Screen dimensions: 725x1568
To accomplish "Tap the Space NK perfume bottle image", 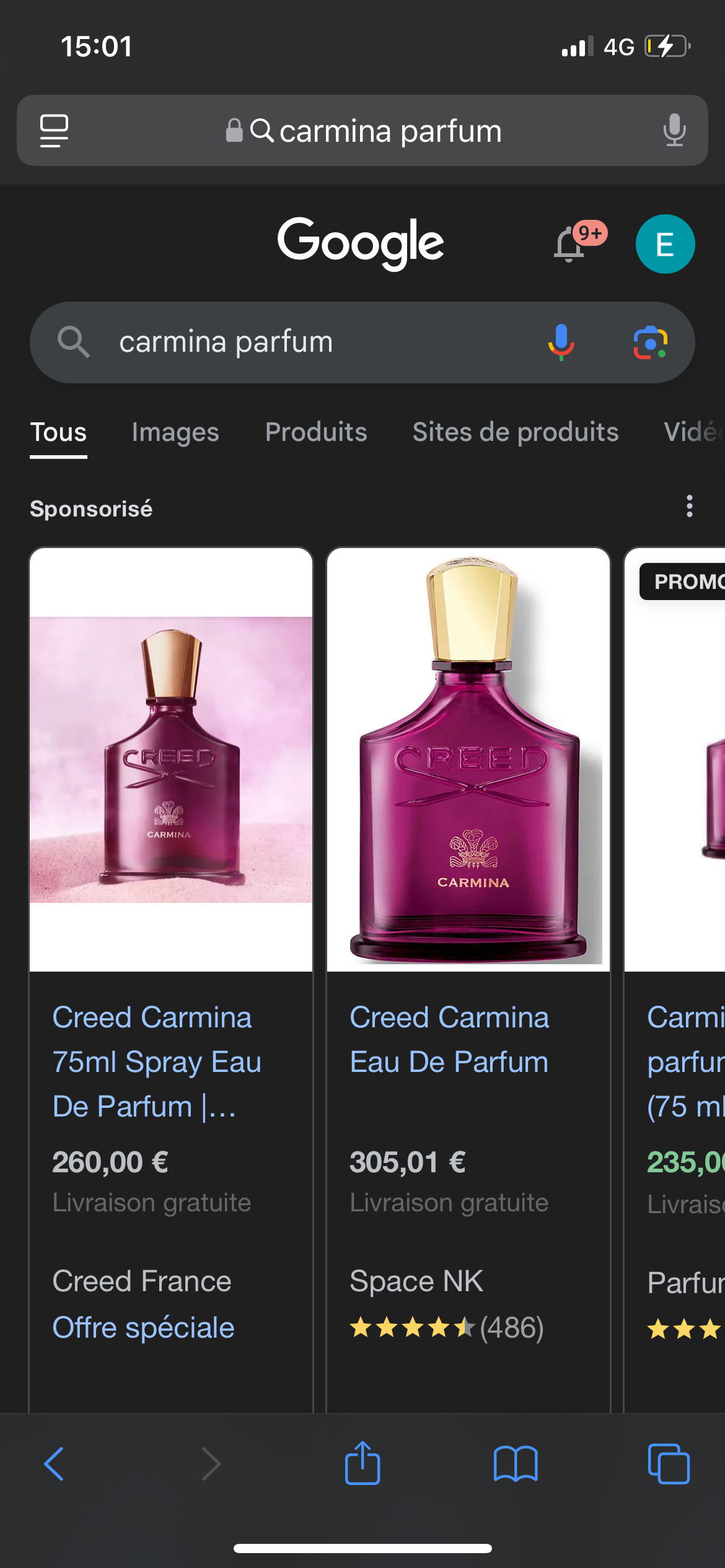I will pyautogui.click(x=468, y=759).
